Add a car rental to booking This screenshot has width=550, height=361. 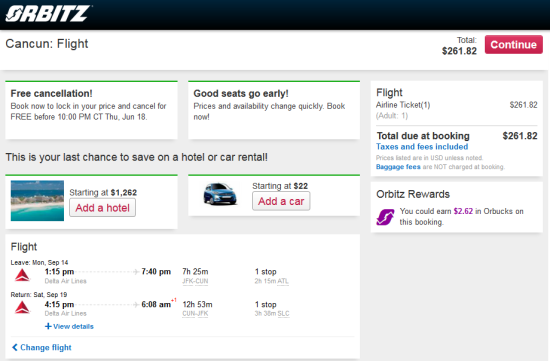[x=281, y=201]
